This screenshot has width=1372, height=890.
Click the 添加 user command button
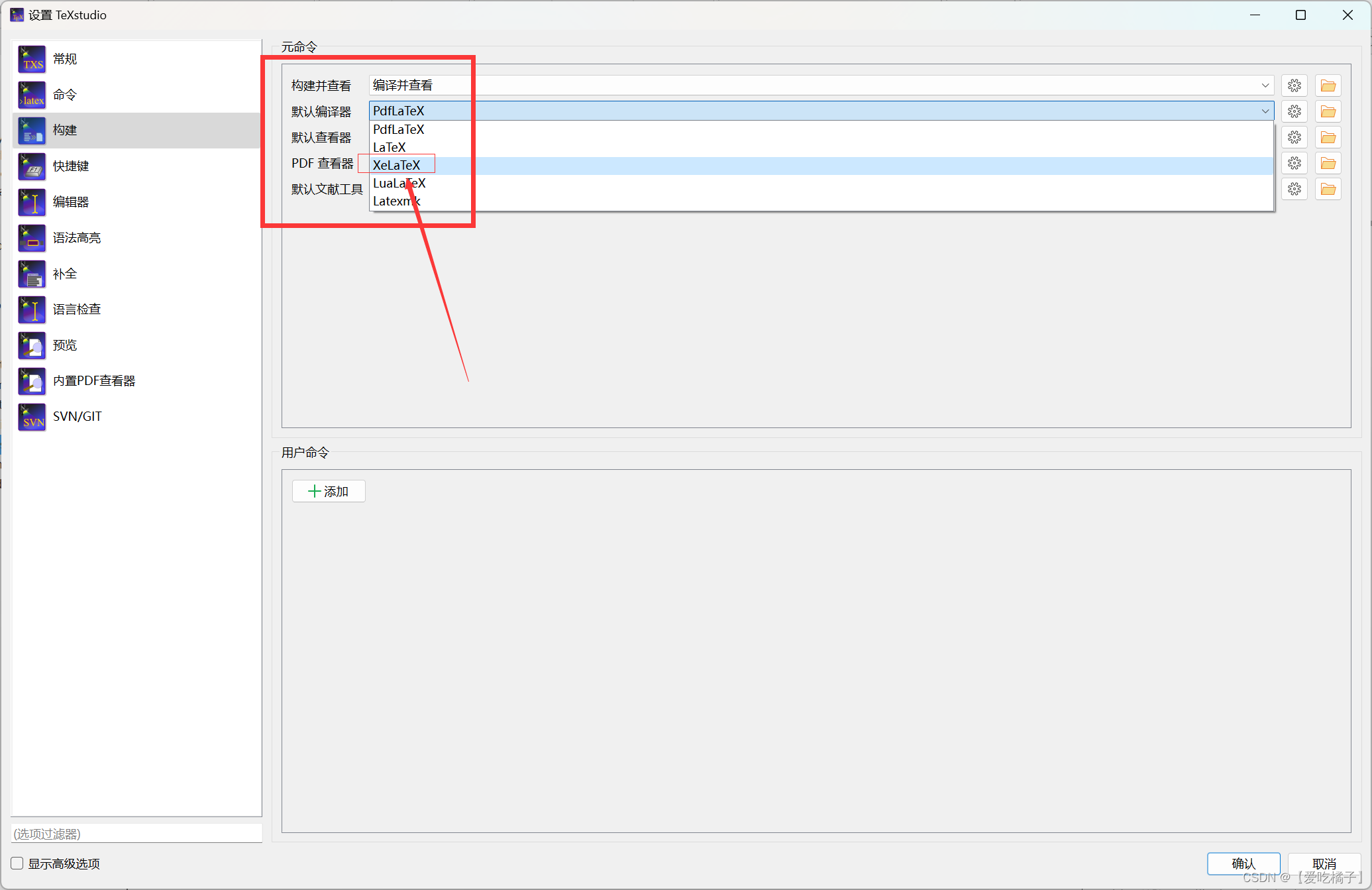[328, 490]
